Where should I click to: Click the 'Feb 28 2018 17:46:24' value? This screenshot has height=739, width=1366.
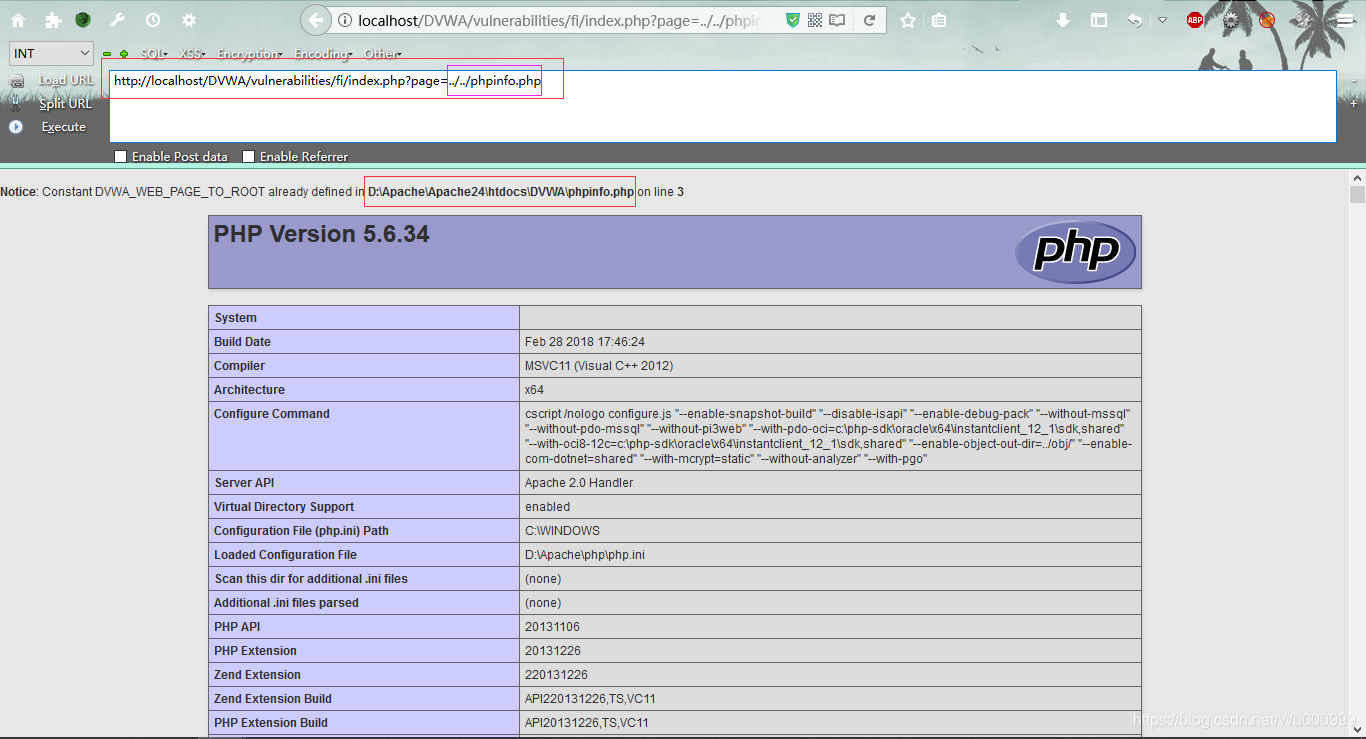click(x=585, y=342)
